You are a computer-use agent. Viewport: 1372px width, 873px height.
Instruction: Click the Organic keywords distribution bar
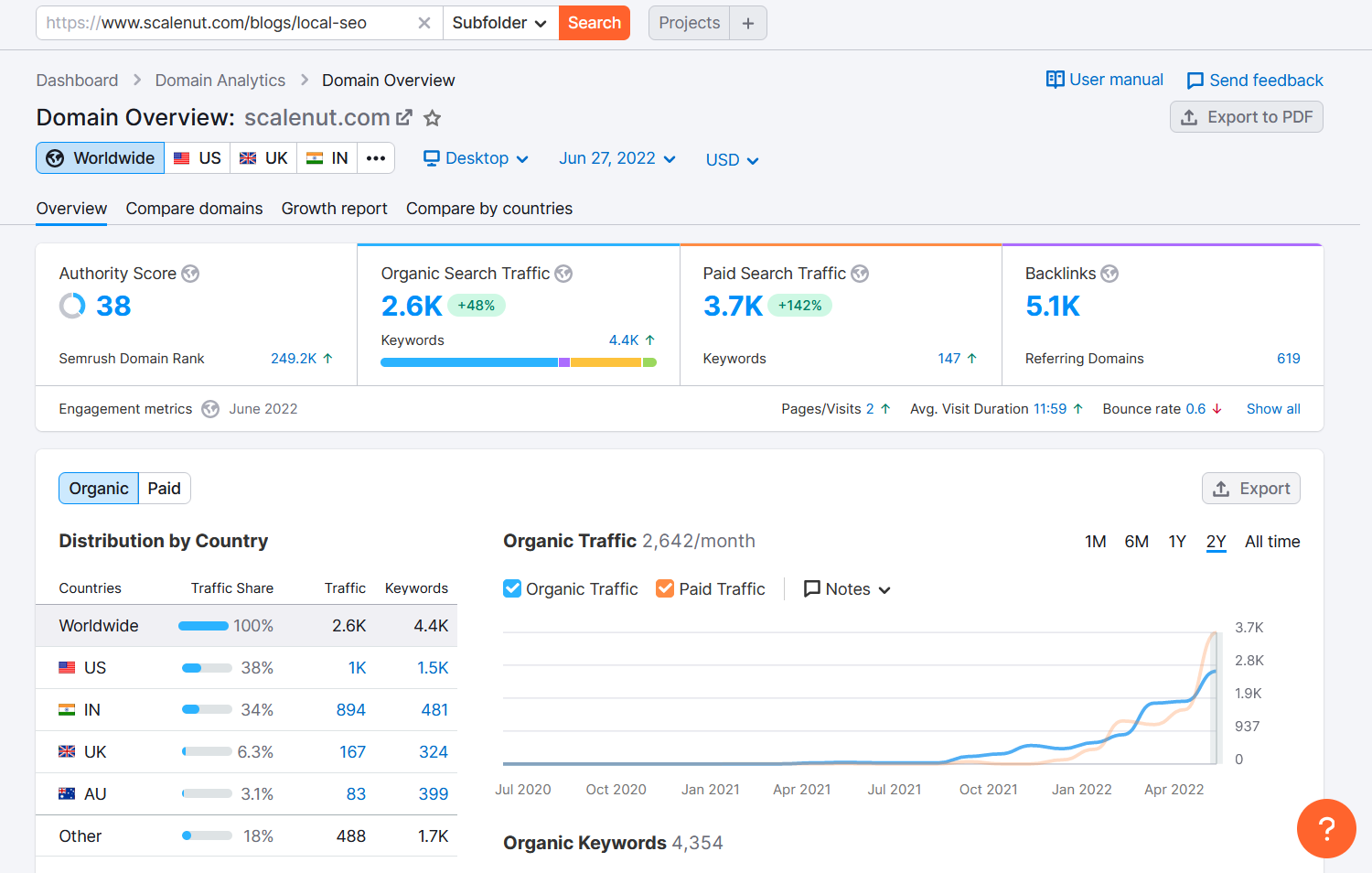tap(519, 362)
